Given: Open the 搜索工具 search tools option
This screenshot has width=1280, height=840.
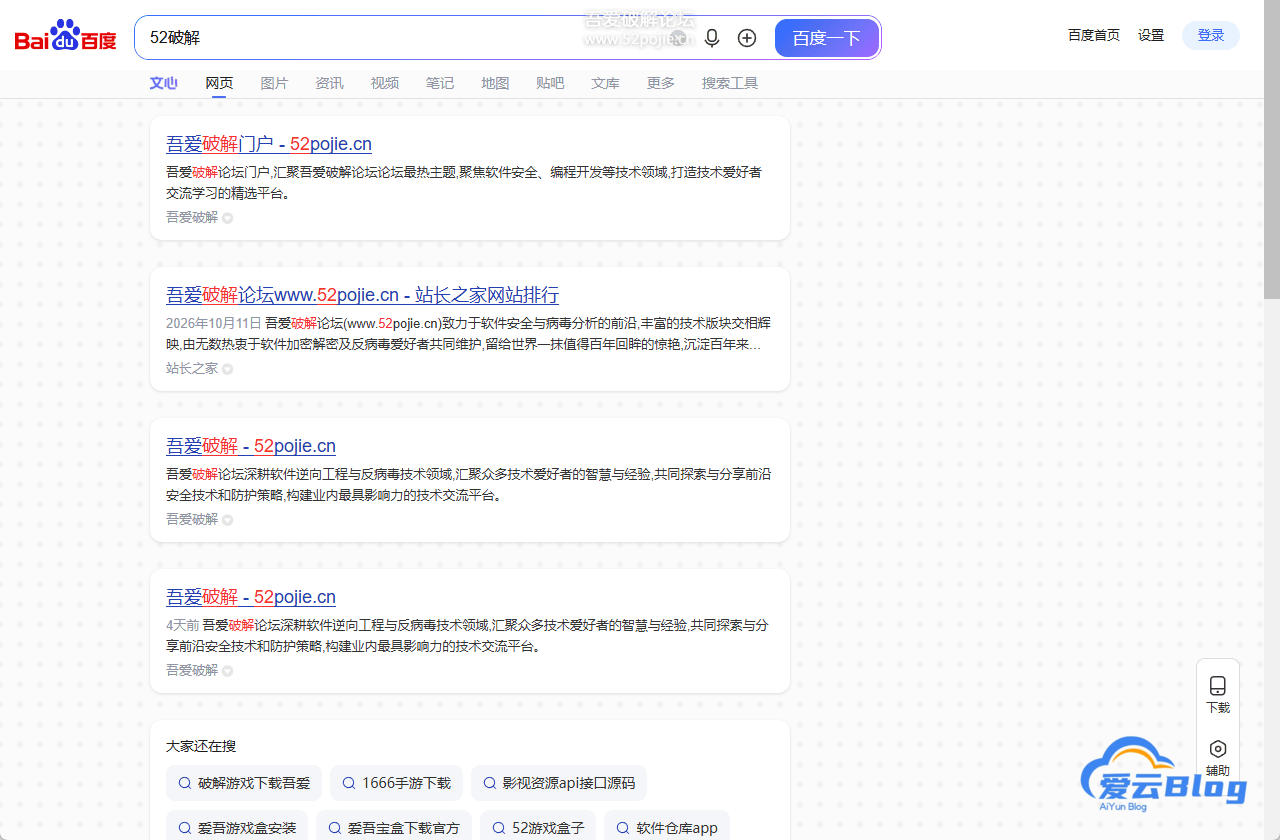Looking at the screenshot, I should pos(730,83).
